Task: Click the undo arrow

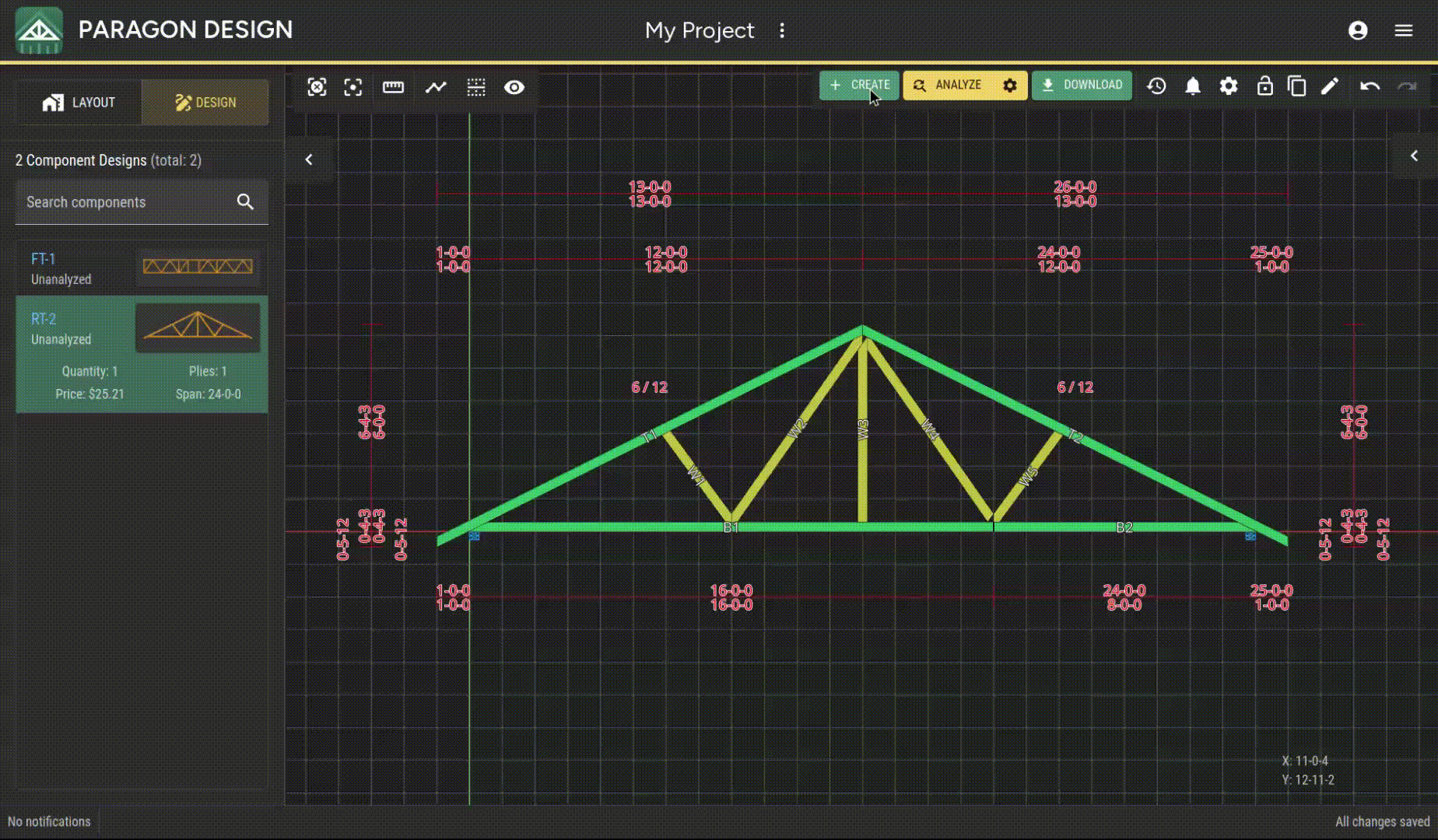Action: tap(1370, 86)
